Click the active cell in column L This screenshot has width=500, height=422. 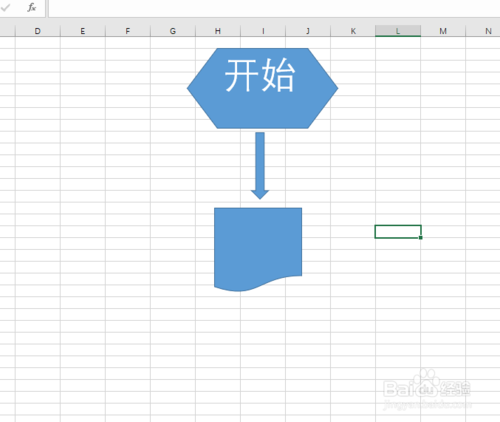[398, 232]
